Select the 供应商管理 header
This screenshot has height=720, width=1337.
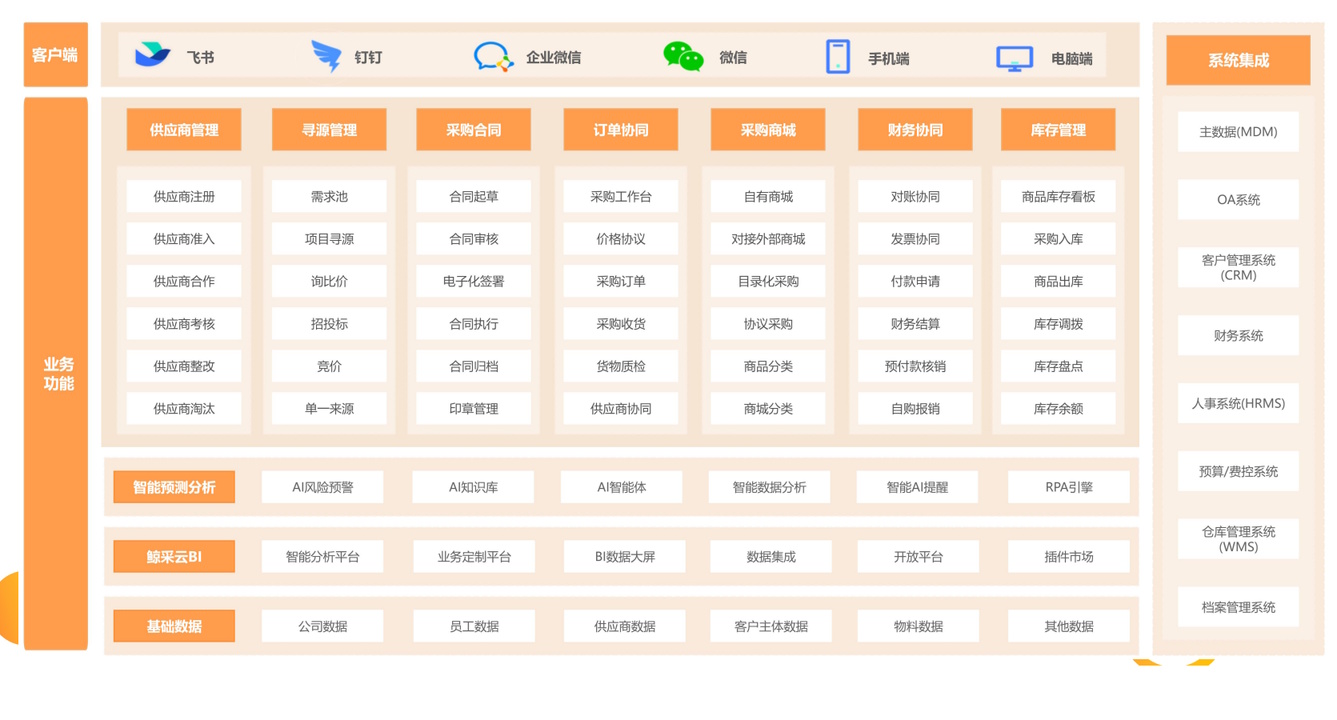184,130
